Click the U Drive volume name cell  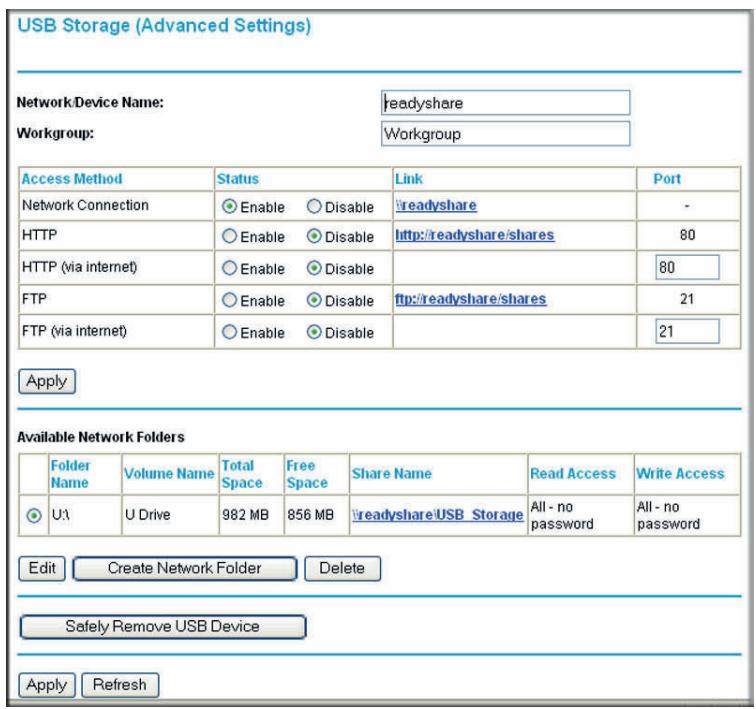tap(148, 515)
